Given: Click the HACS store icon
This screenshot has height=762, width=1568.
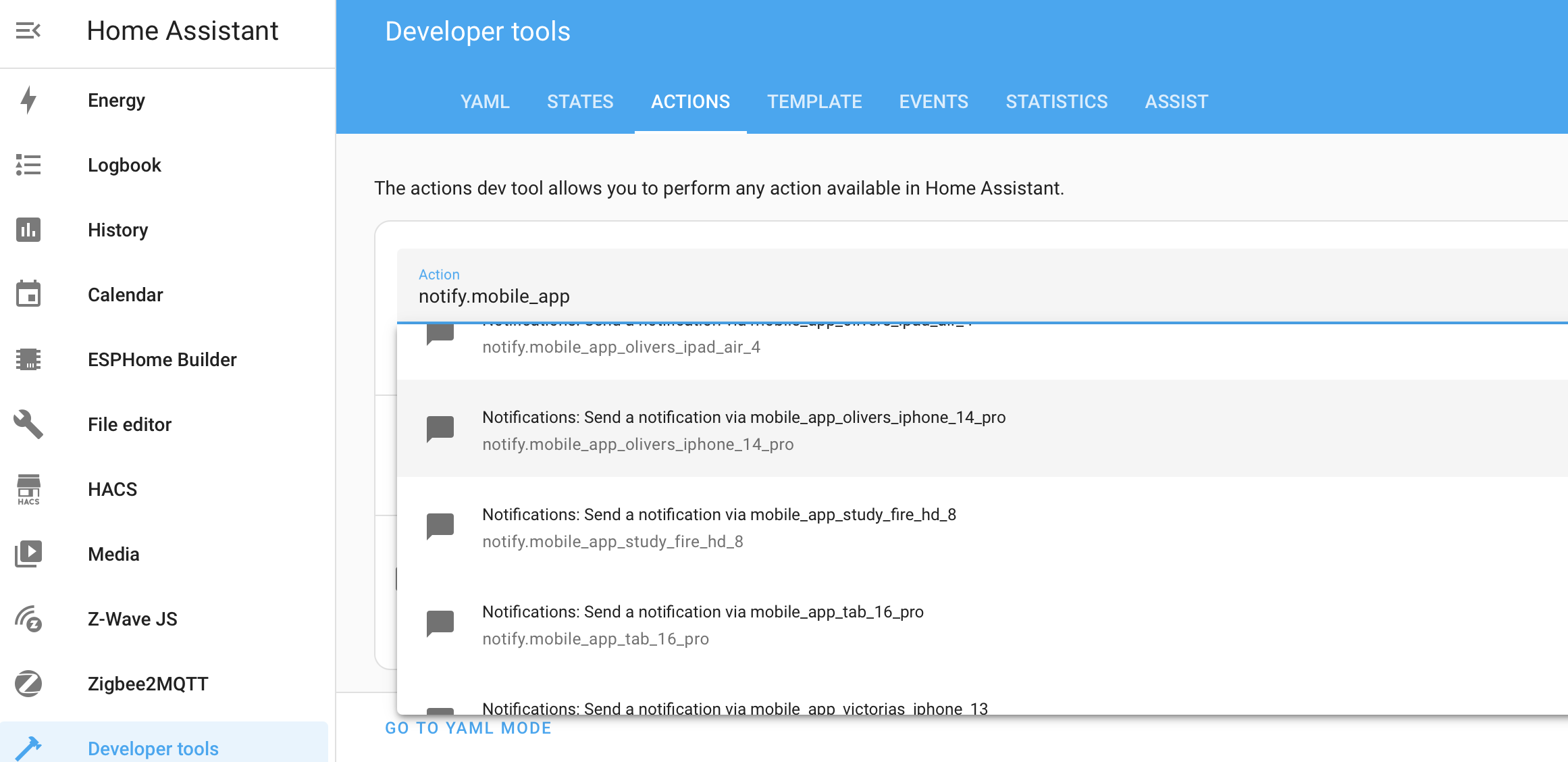Looking at the screenshot, I should 28,489.
